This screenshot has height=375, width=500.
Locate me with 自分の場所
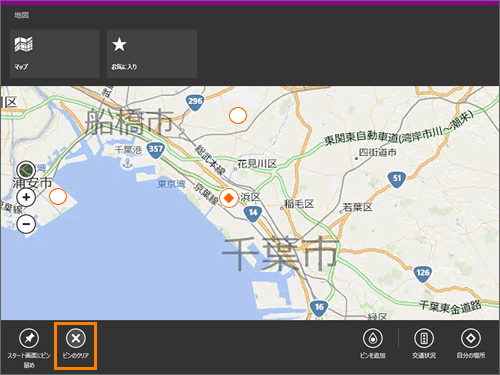pos(471,343)
